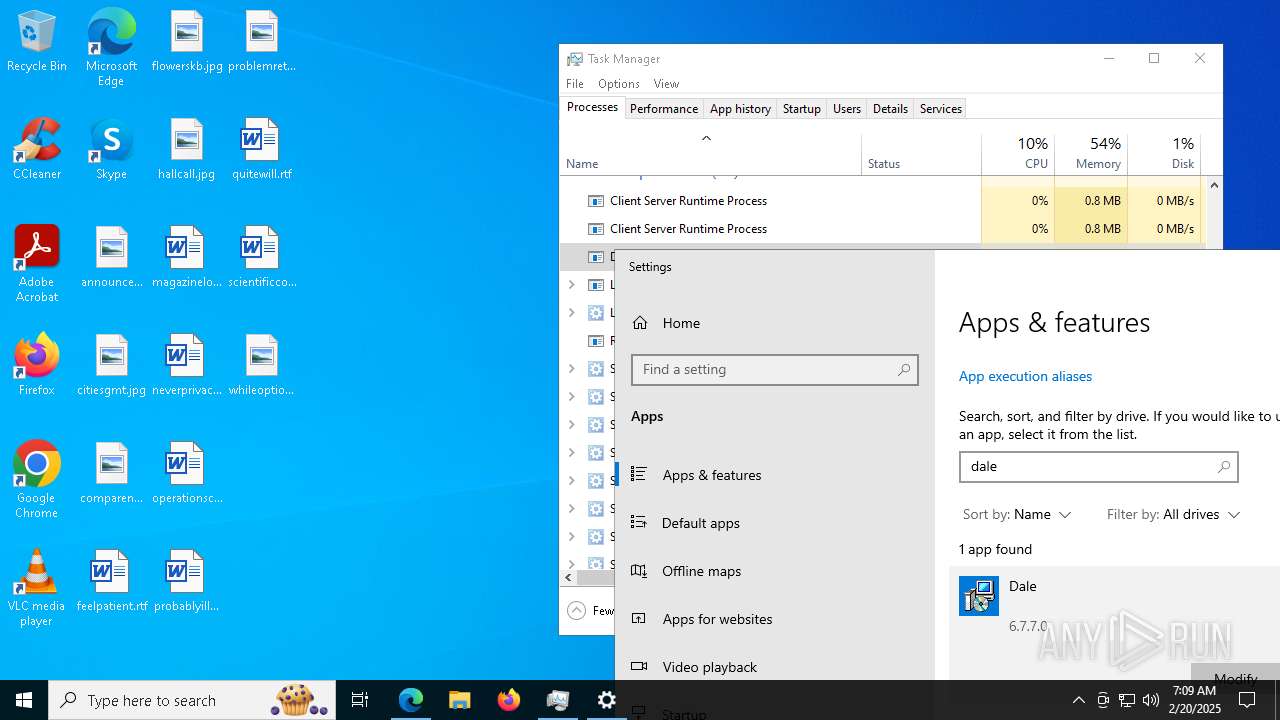Open the File menu in Task Manager
This screenshot has width=1280, height=720.
pos(575,84)
